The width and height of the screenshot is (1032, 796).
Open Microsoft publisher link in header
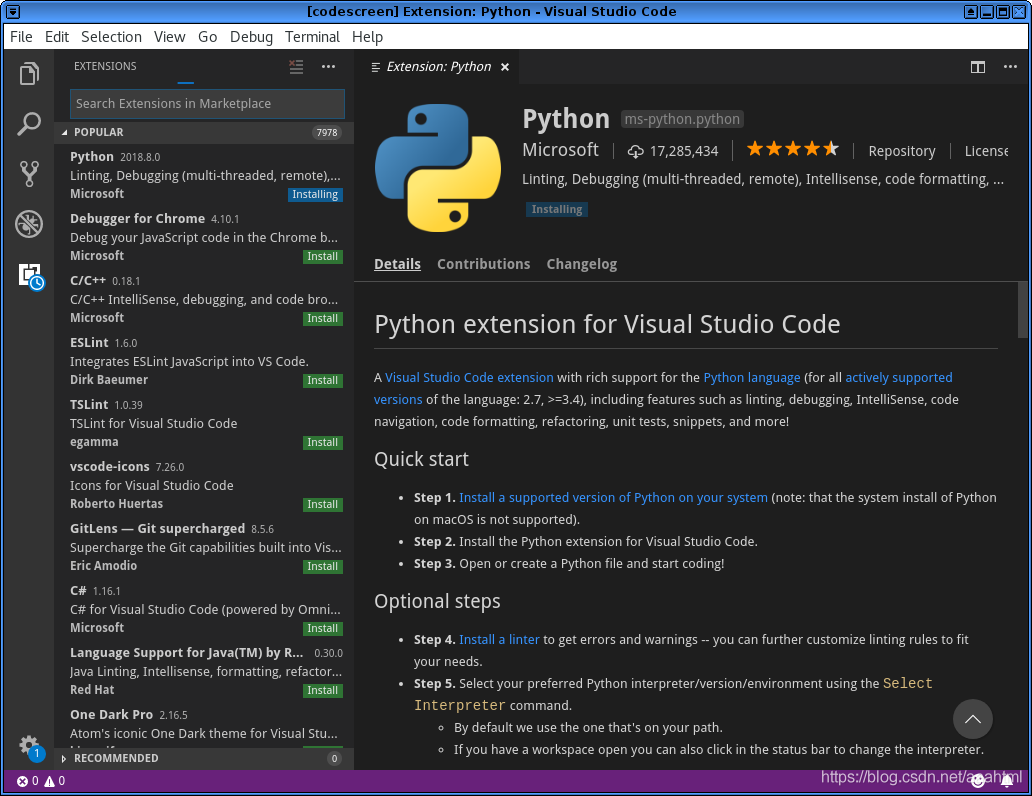[x=560, y=150]
